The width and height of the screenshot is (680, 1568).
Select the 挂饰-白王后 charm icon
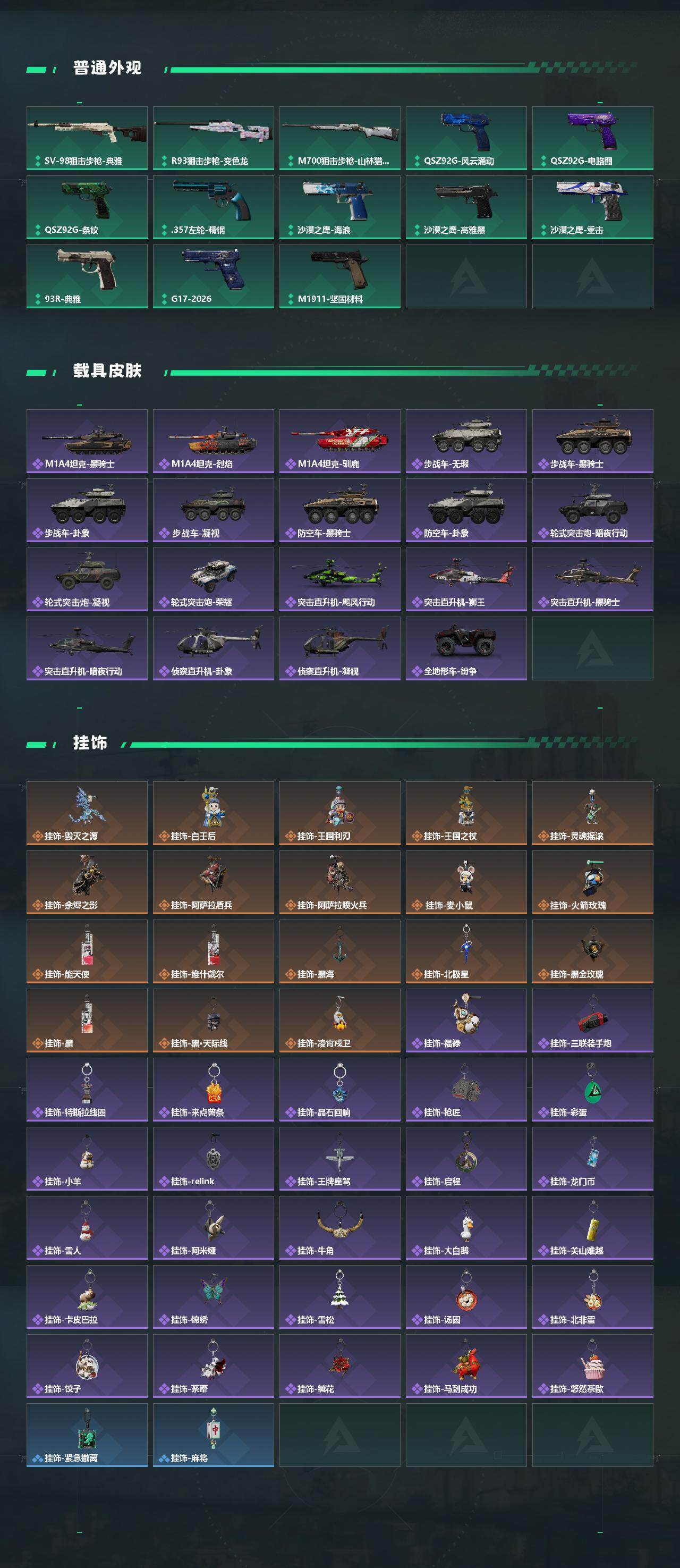tap(214, 813)
